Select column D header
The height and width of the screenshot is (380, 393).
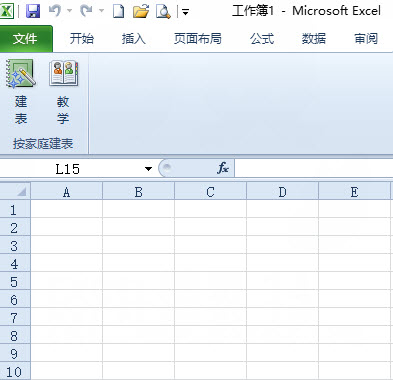click(282, 192)
